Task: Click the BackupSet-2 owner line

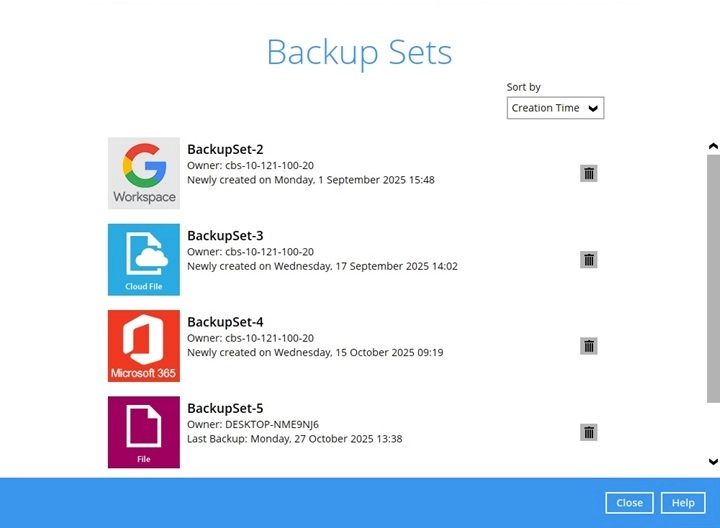Action: 250,166
